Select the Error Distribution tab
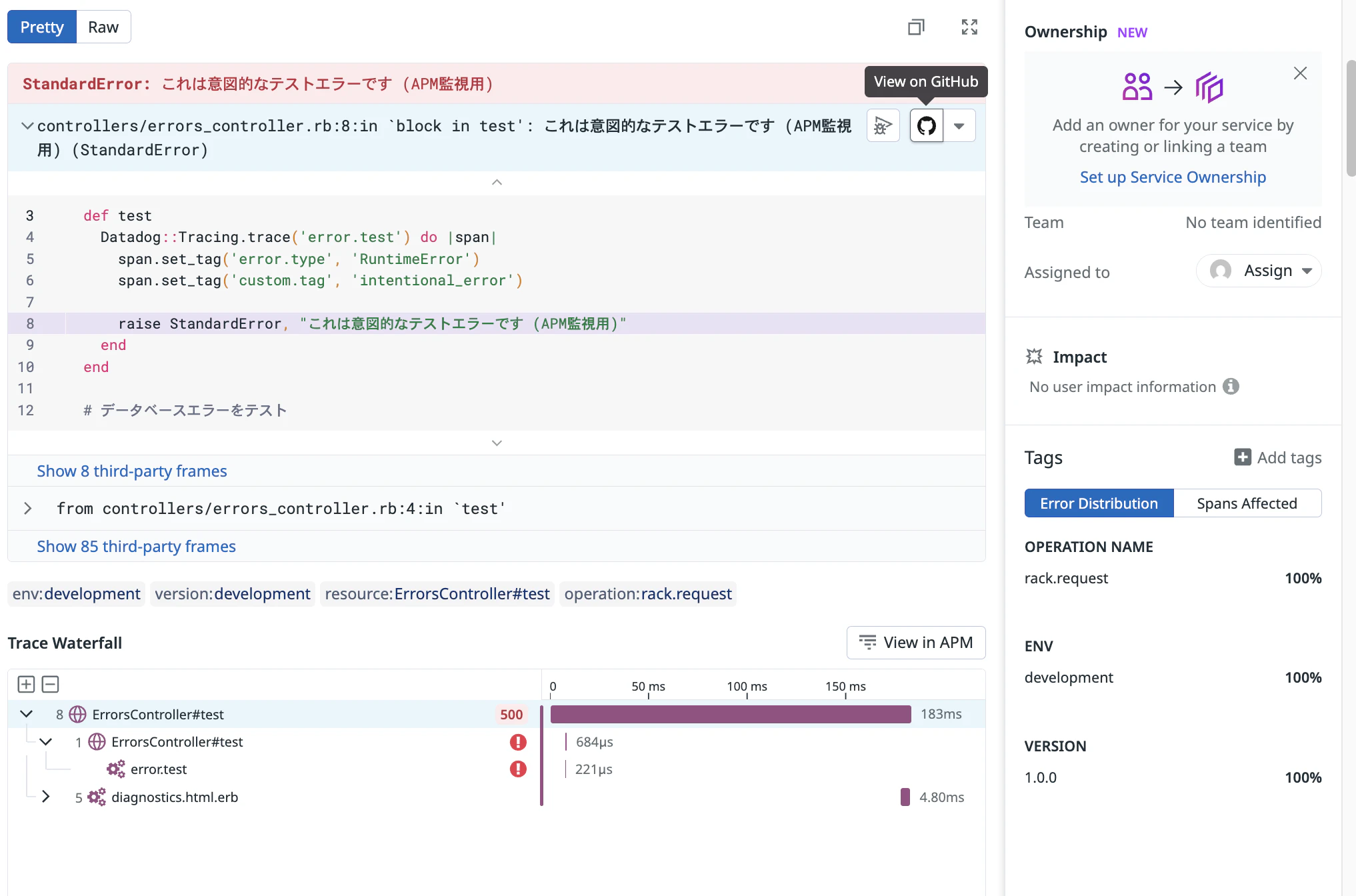The height and width of the screenshot is (896, 1356). pos(1099,503)
